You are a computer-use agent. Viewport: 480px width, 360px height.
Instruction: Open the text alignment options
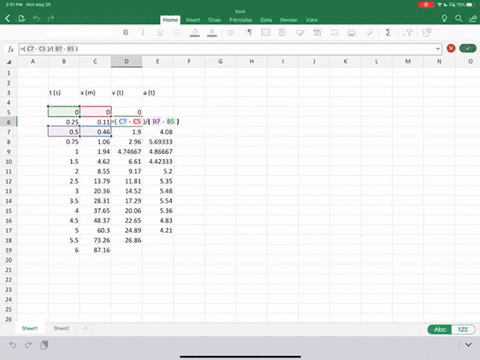point(231,33)
